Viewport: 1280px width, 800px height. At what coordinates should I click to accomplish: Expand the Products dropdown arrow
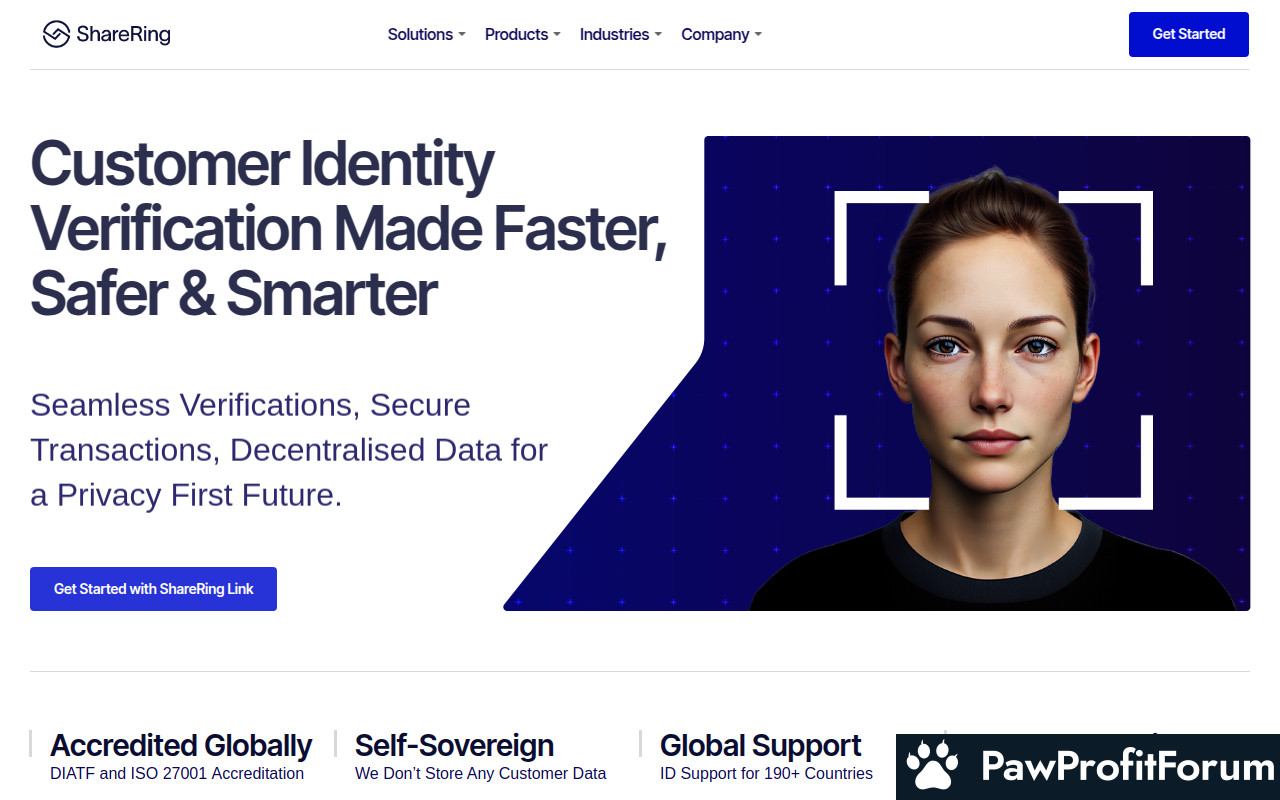pos(557,35)
